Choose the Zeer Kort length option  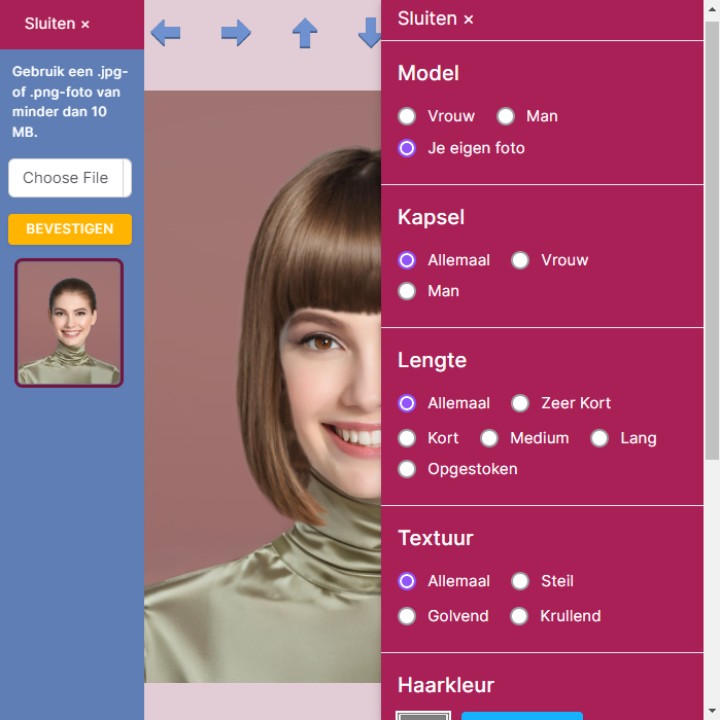520,403
